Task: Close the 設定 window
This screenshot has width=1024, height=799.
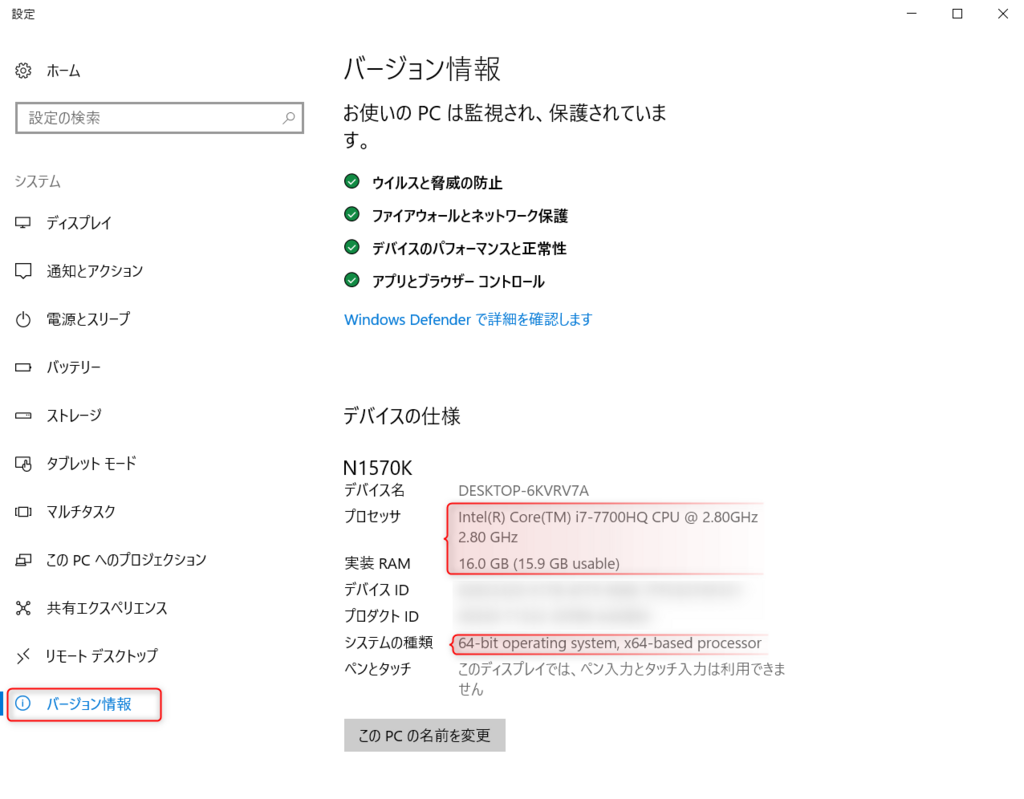Action: tap(1003, 14)
